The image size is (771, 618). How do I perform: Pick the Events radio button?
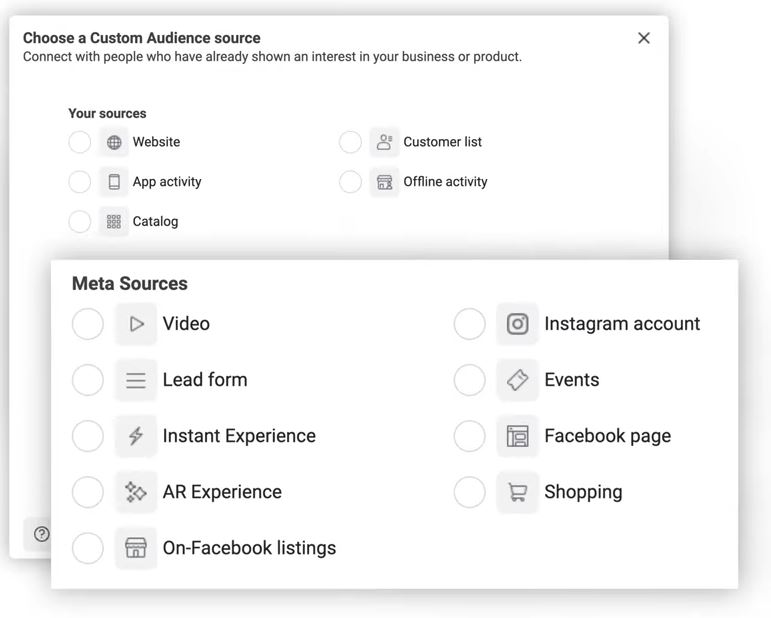pyautogui.click(x=470, y=380)
